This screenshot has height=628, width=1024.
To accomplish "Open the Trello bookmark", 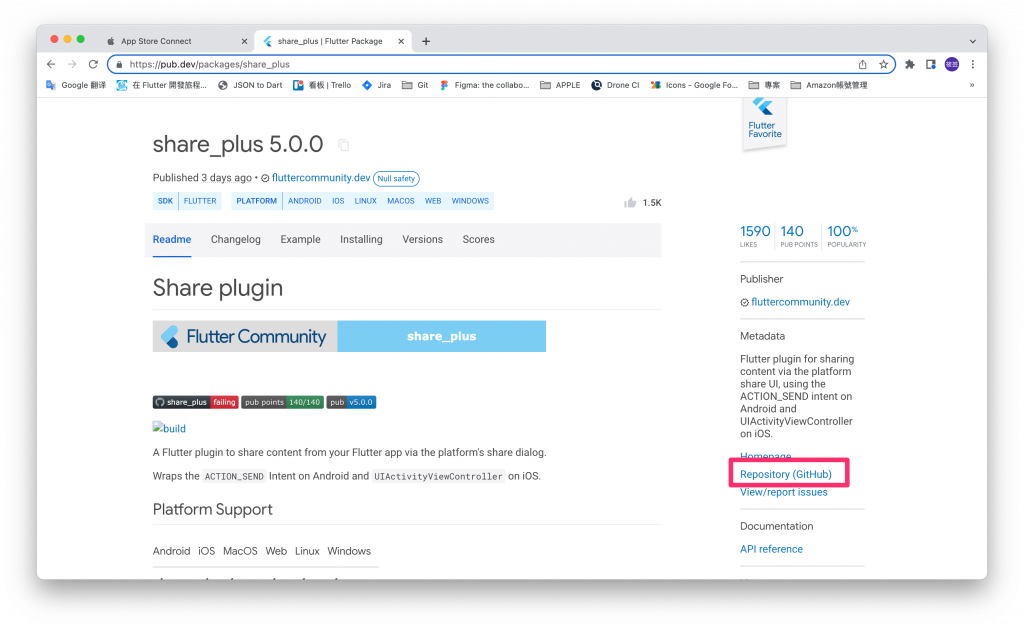I will click(x=323, y=85).
